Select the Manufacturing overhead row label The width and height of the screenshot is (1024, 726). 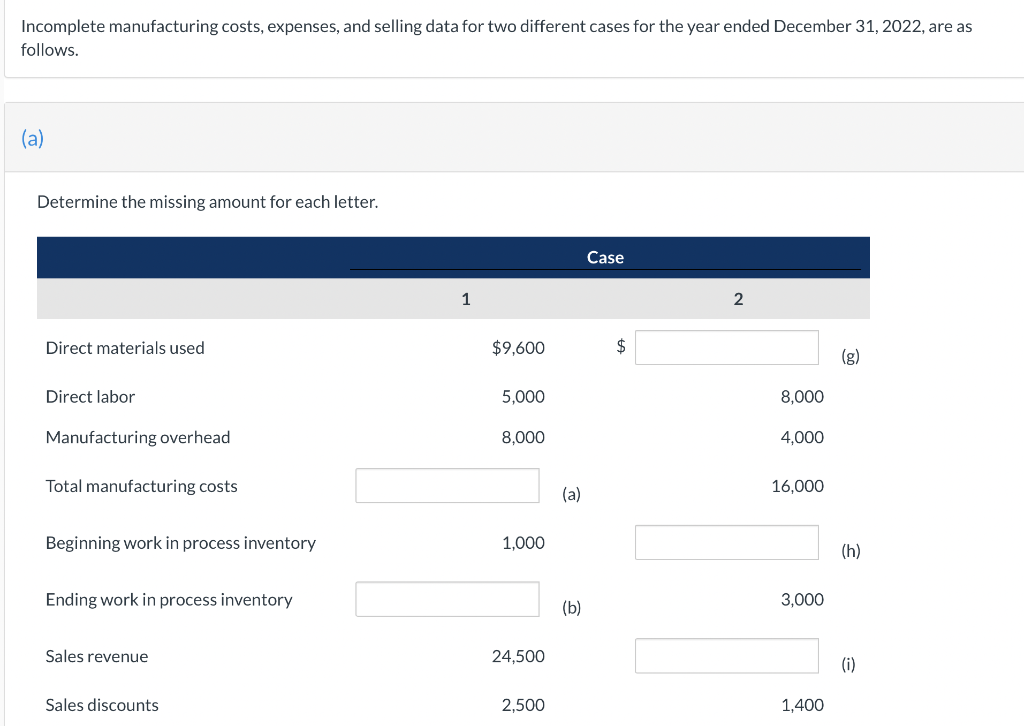(x=138, y=437)
